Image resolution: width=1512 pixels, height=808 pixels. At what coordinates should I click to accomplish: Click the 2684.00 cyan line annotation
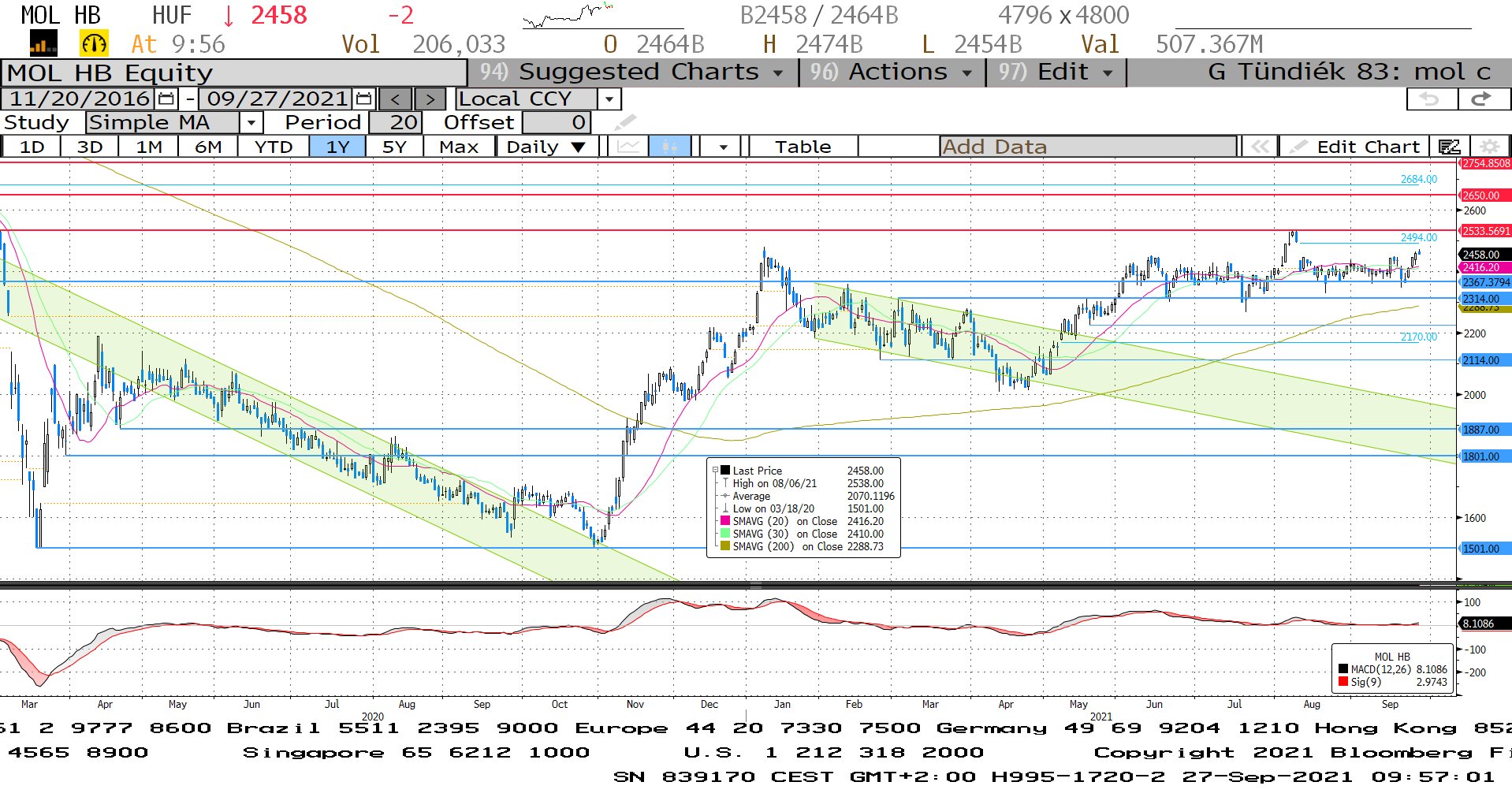click(x=1418, y=179)
